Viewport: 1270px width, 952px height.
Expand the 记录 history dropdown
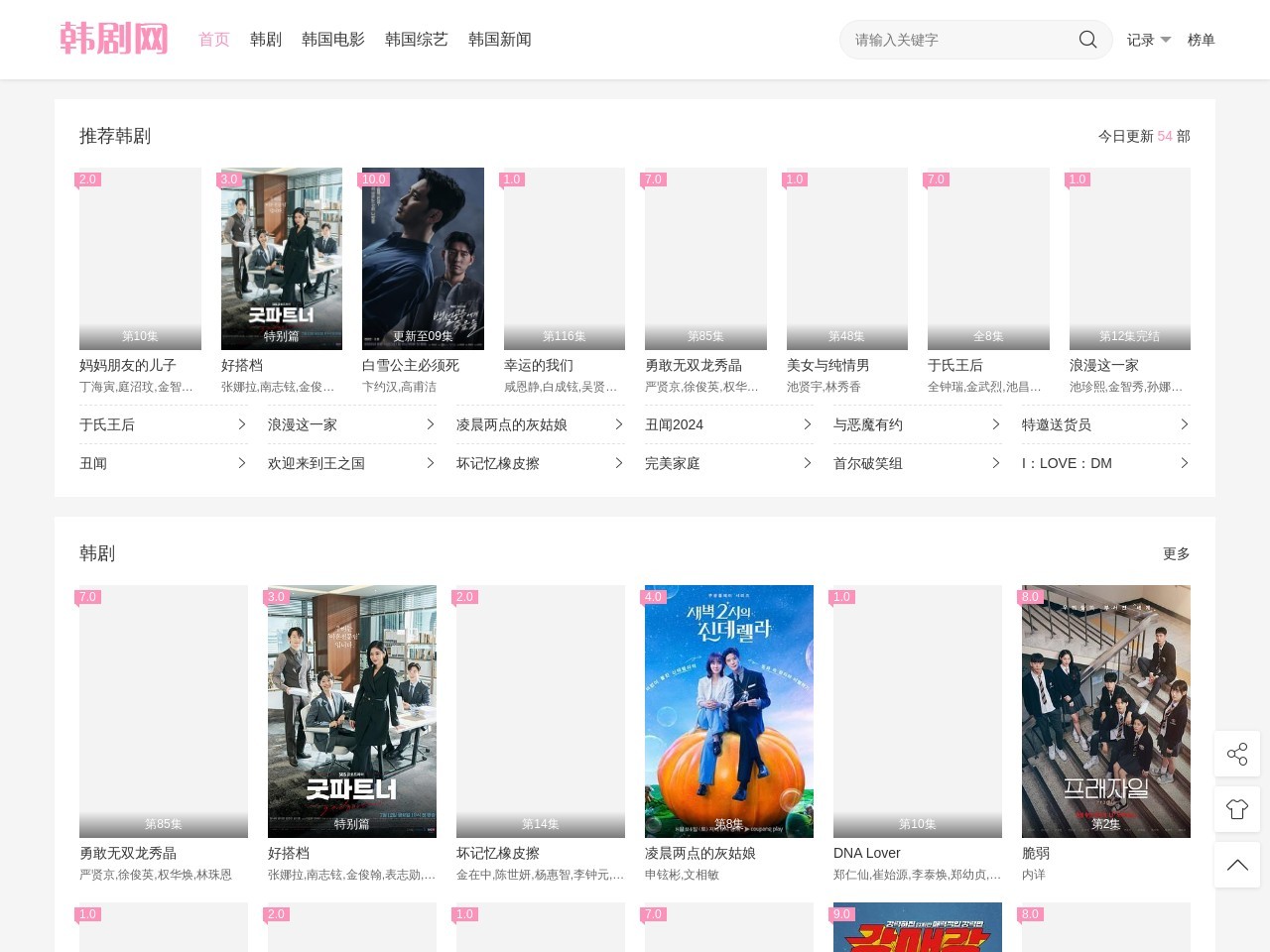tap(1149, 40)
